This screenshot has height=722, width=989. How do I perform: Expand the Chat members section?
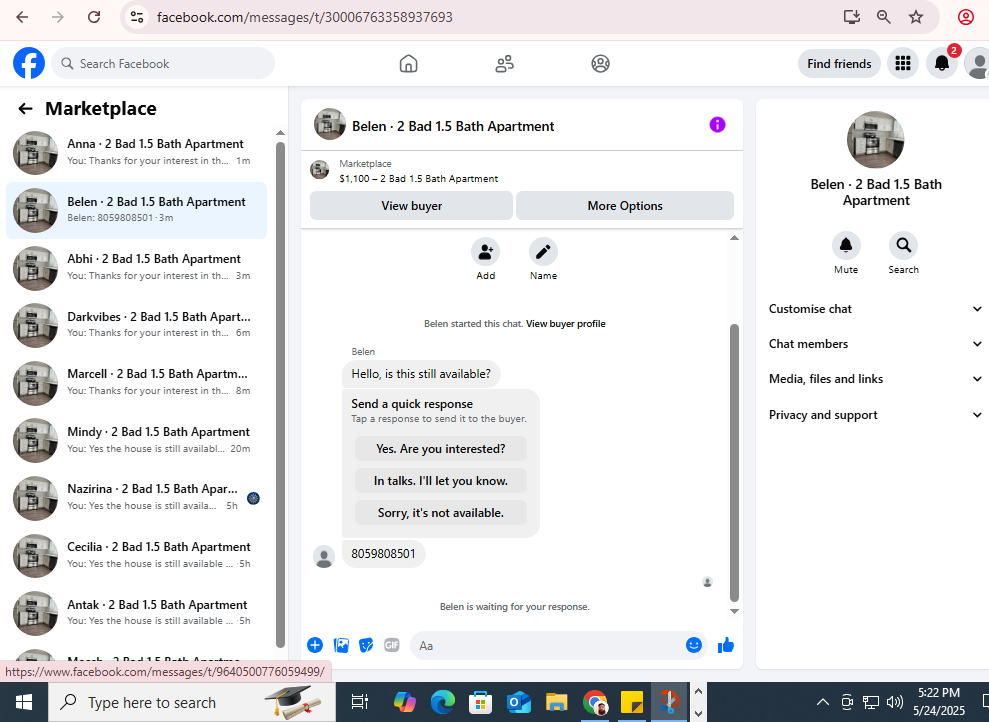(x=875, y=344)
